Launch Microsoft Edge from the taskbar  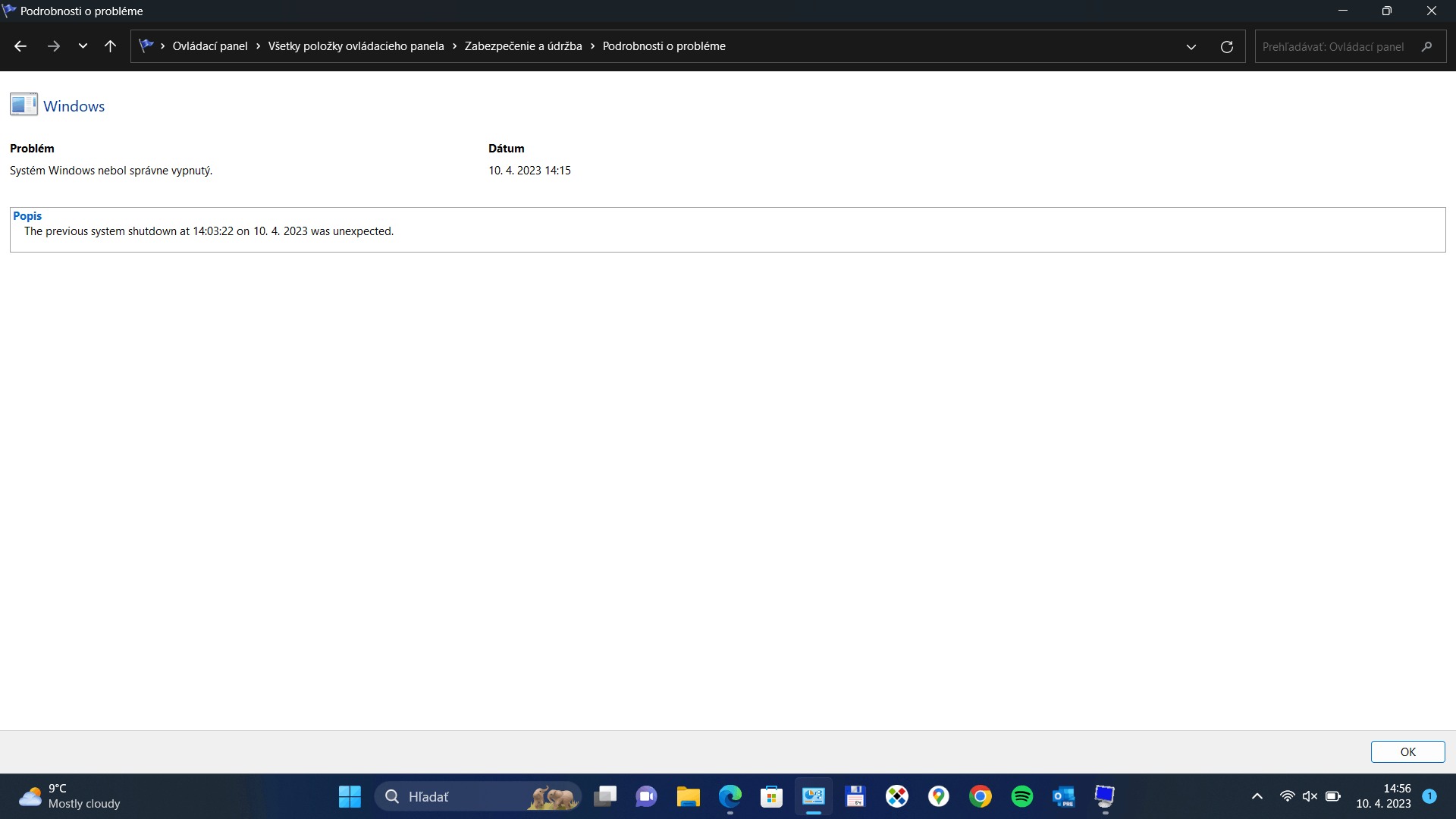pos(730,796)
